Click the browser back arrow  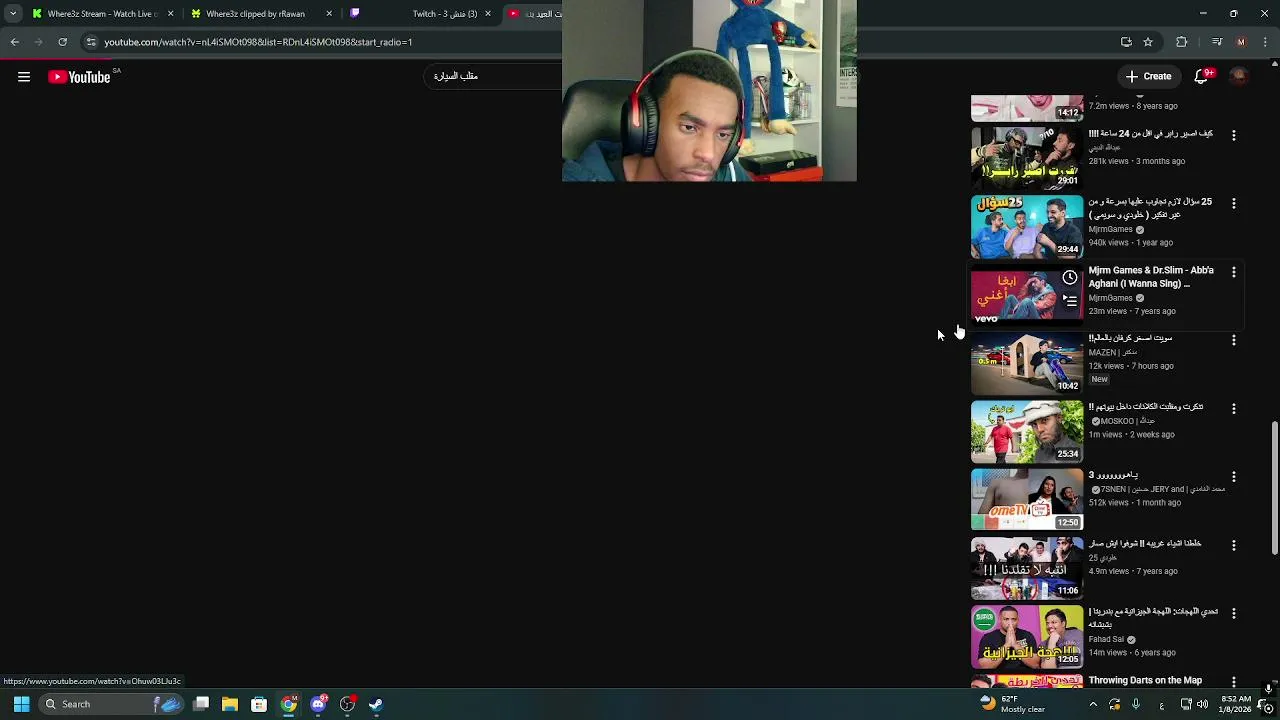(x=15, y=42)
